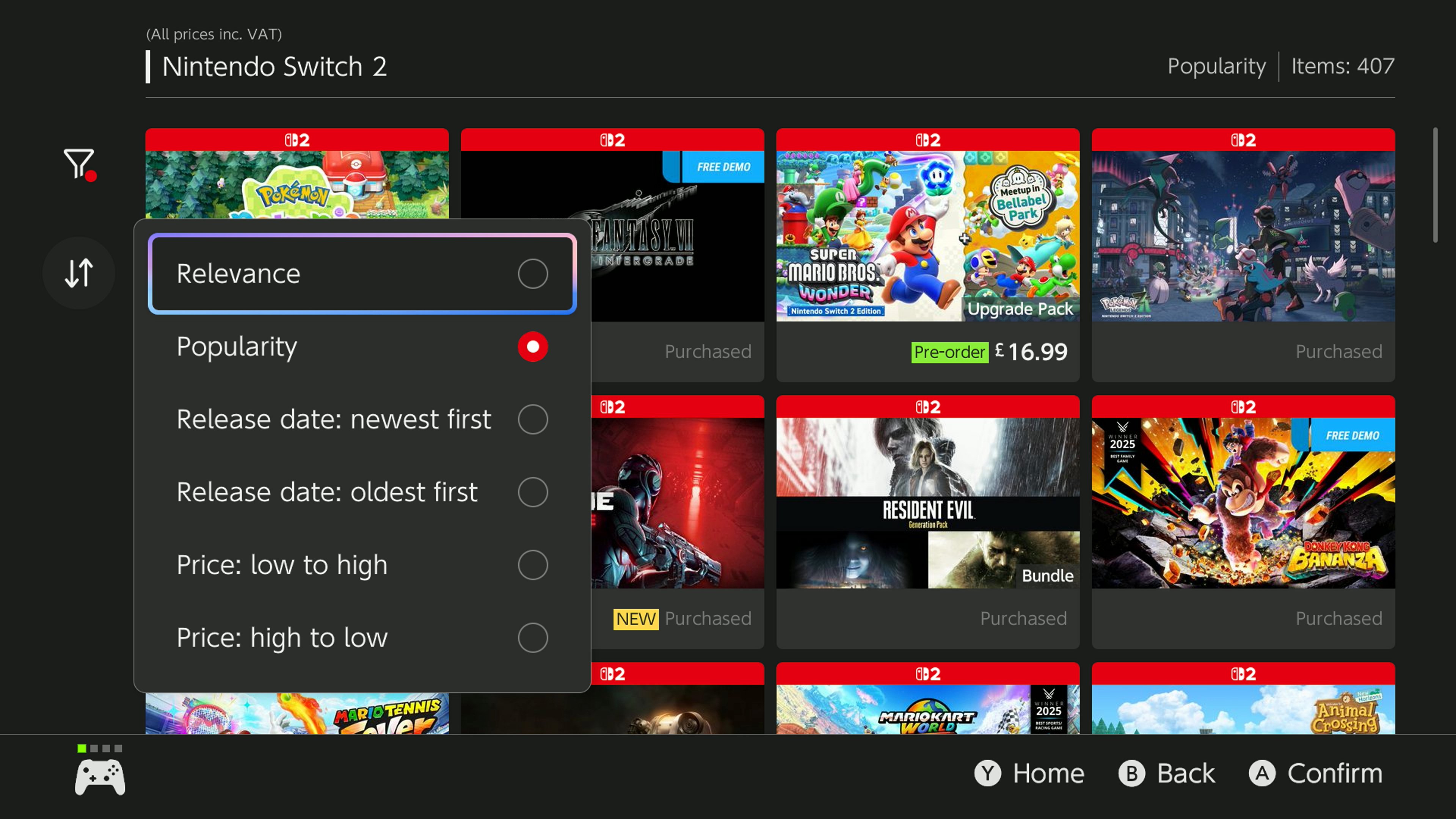Click Purchased under Resident Evil bundle
This screenshot has height=819, width=1456.
coord(1023,619)
